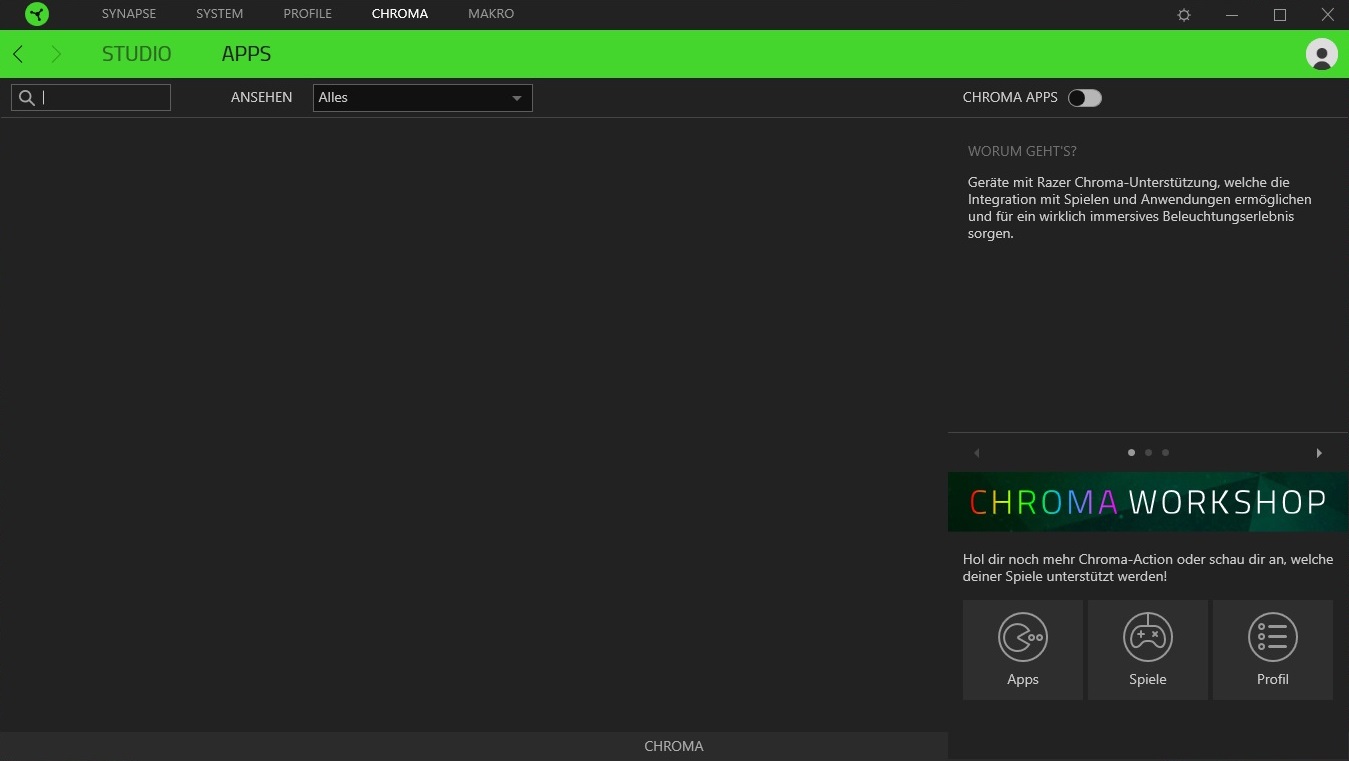Viewport: 1349px width, 761px height.
Task: Open the settings gear icon
Action: [x=1184, y=15]
